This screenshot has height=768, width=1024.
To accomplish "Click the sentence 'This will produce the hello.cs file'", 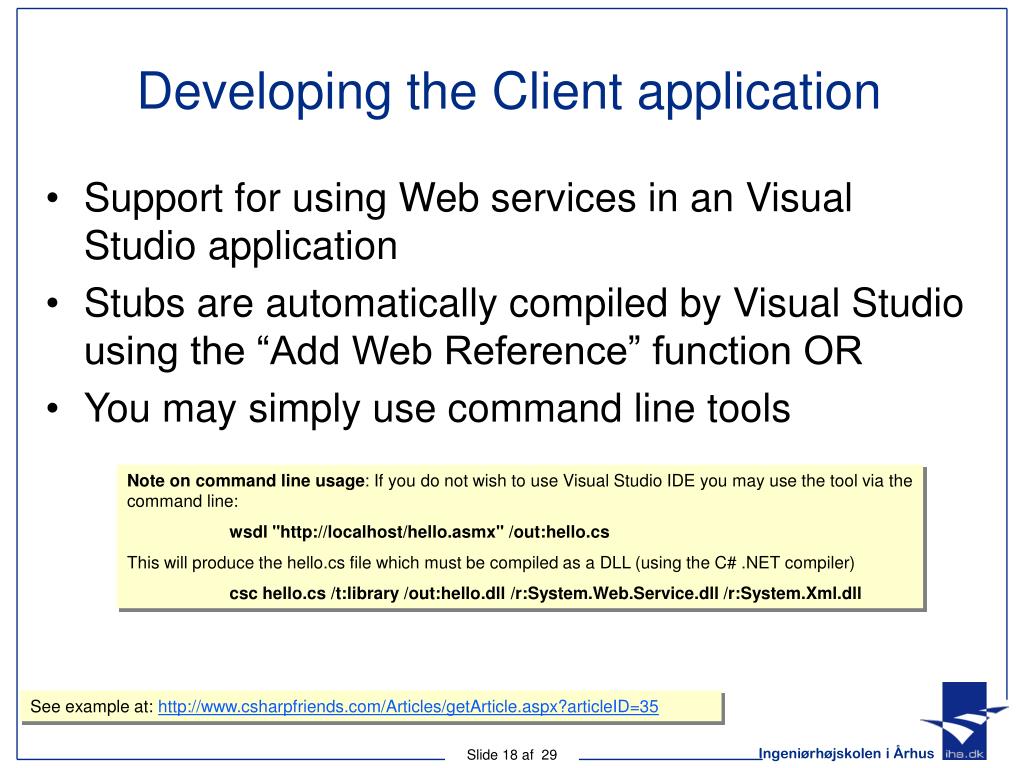I will 490,563.
